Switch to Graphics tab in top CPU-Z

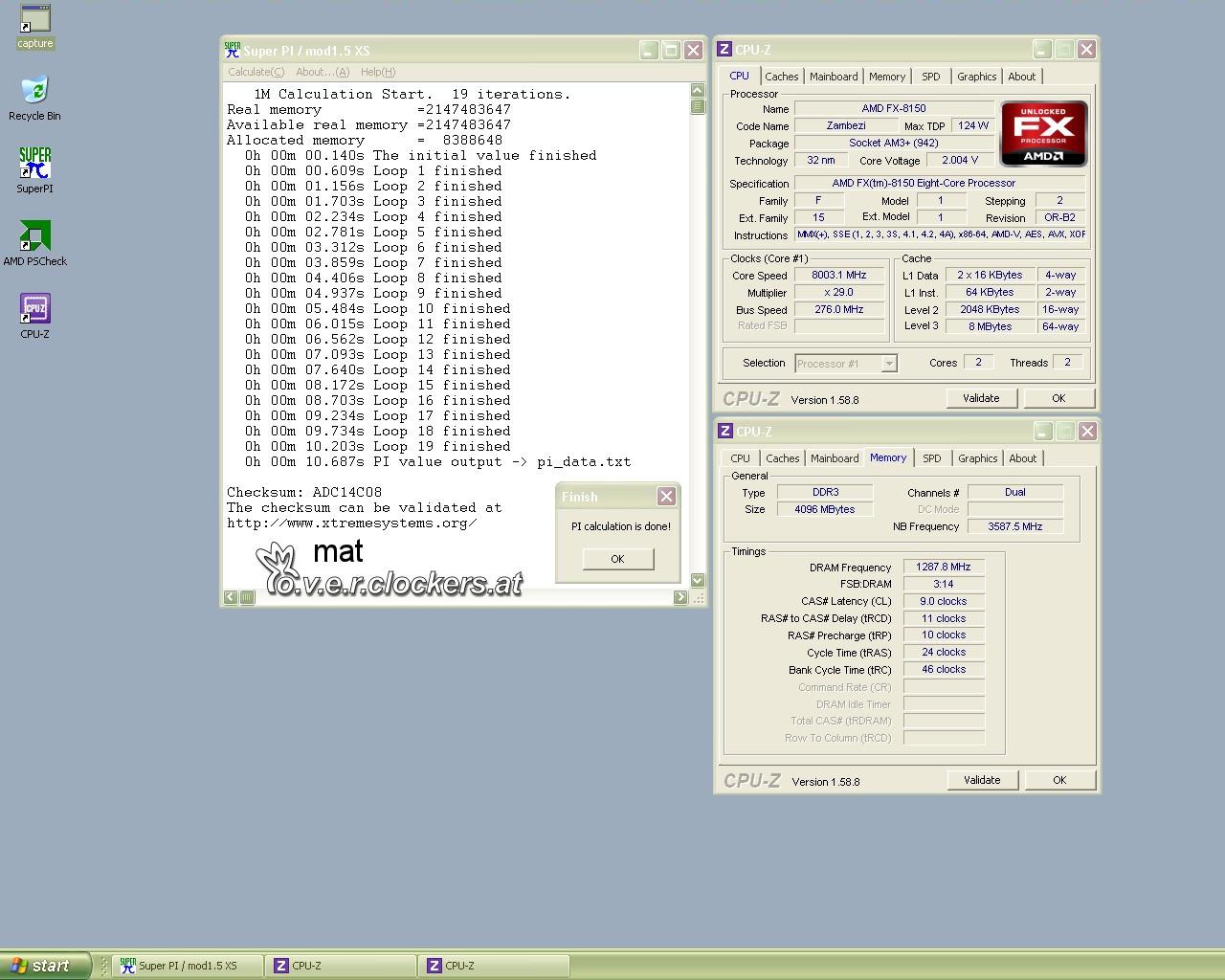pyautogui.click(x=977, y=77)
